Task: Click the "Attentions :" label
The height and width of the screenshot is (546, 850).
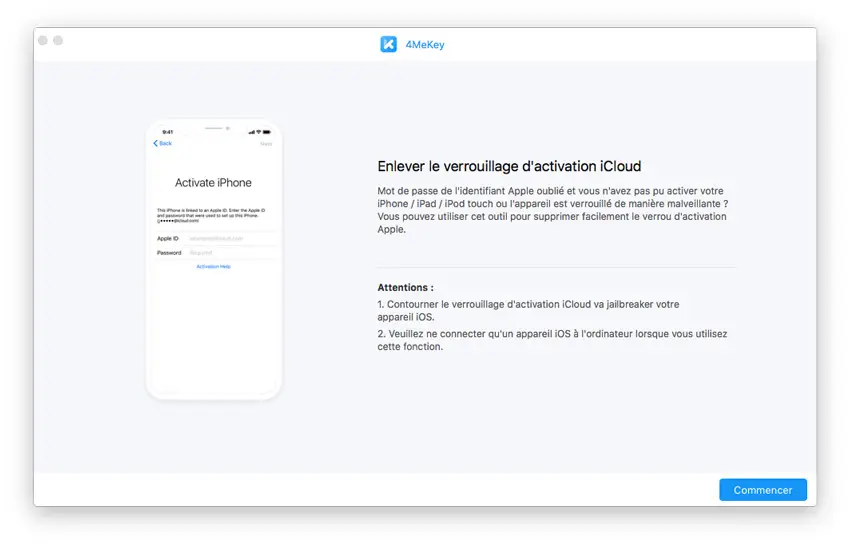Action: pos(405,287)
